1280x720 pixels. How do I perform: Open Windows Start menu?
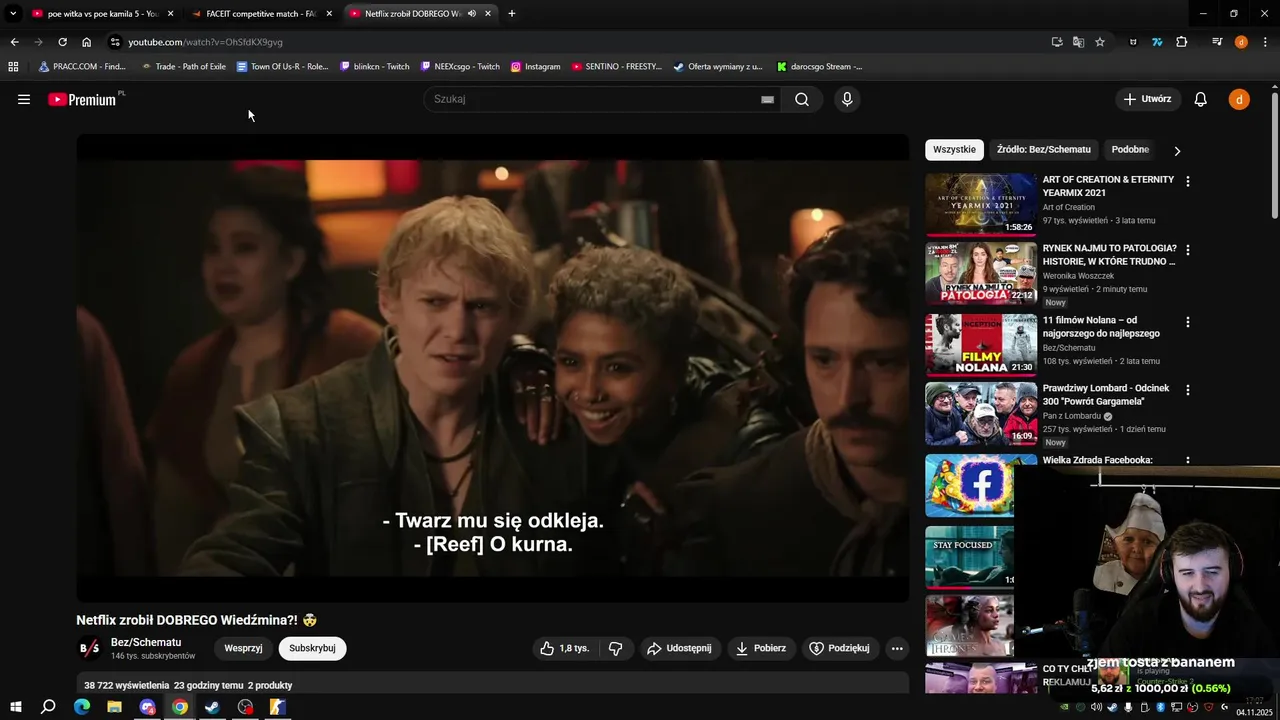click(x=16, y=707)
